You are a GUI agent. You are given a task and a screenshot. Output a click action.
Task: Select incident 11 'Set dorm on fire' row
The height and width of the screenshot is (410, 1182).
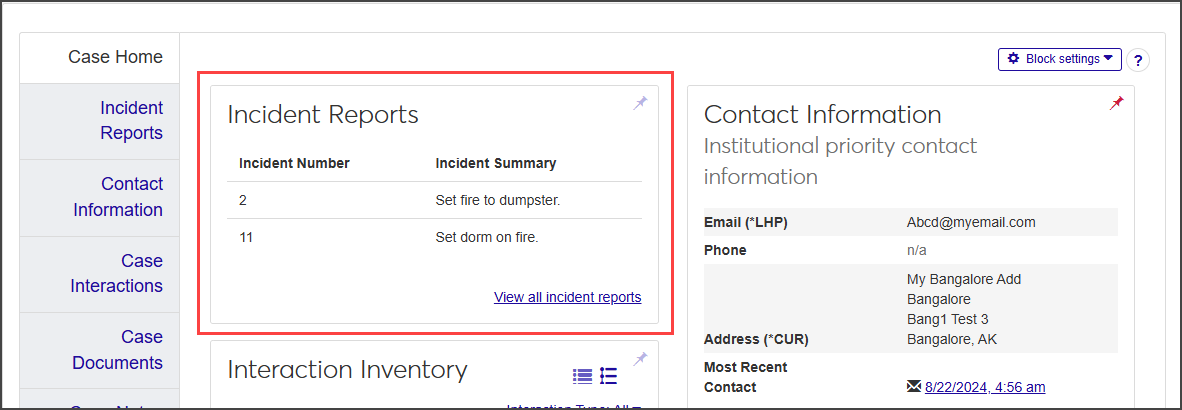point(434,237)
